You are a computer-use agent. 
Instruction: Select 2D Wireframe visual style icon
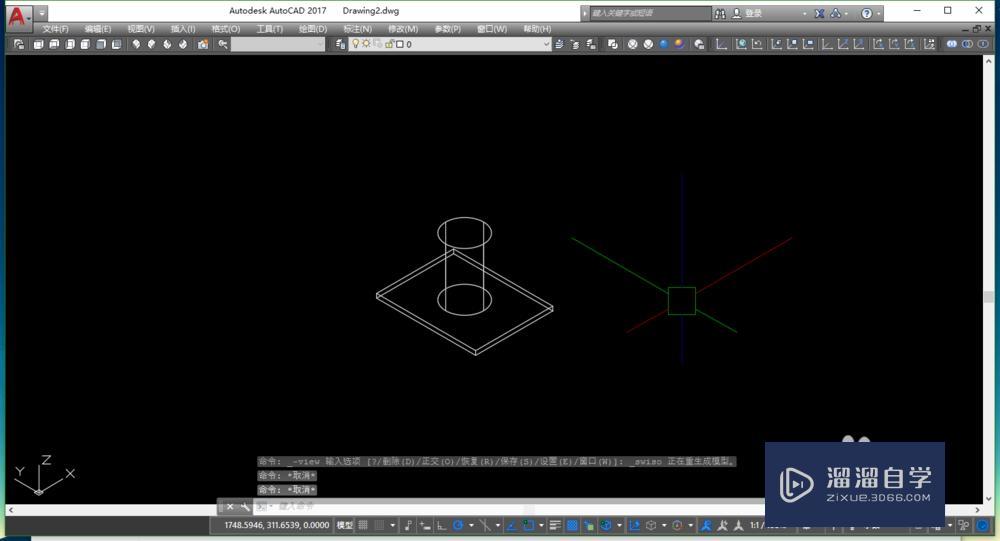pos(612,44)
